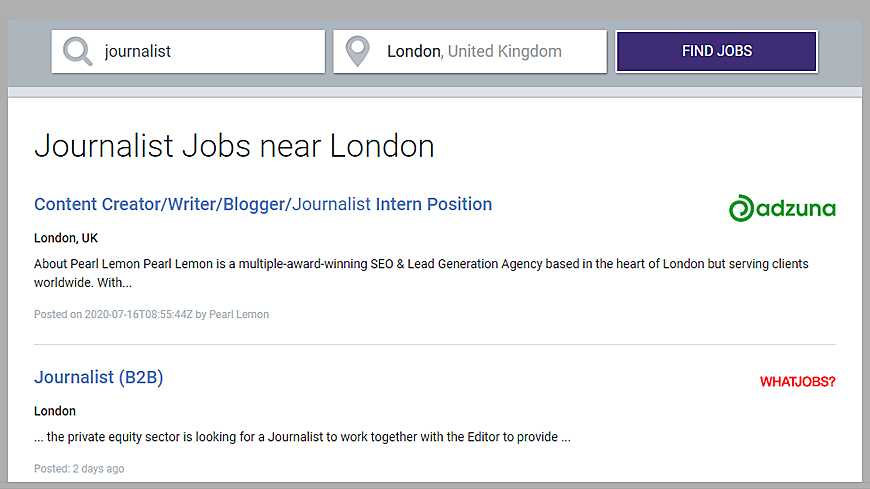Click the "London" location under Journalist (B2B)
This screenshot has height=489, width=870.
coord(55,411)
